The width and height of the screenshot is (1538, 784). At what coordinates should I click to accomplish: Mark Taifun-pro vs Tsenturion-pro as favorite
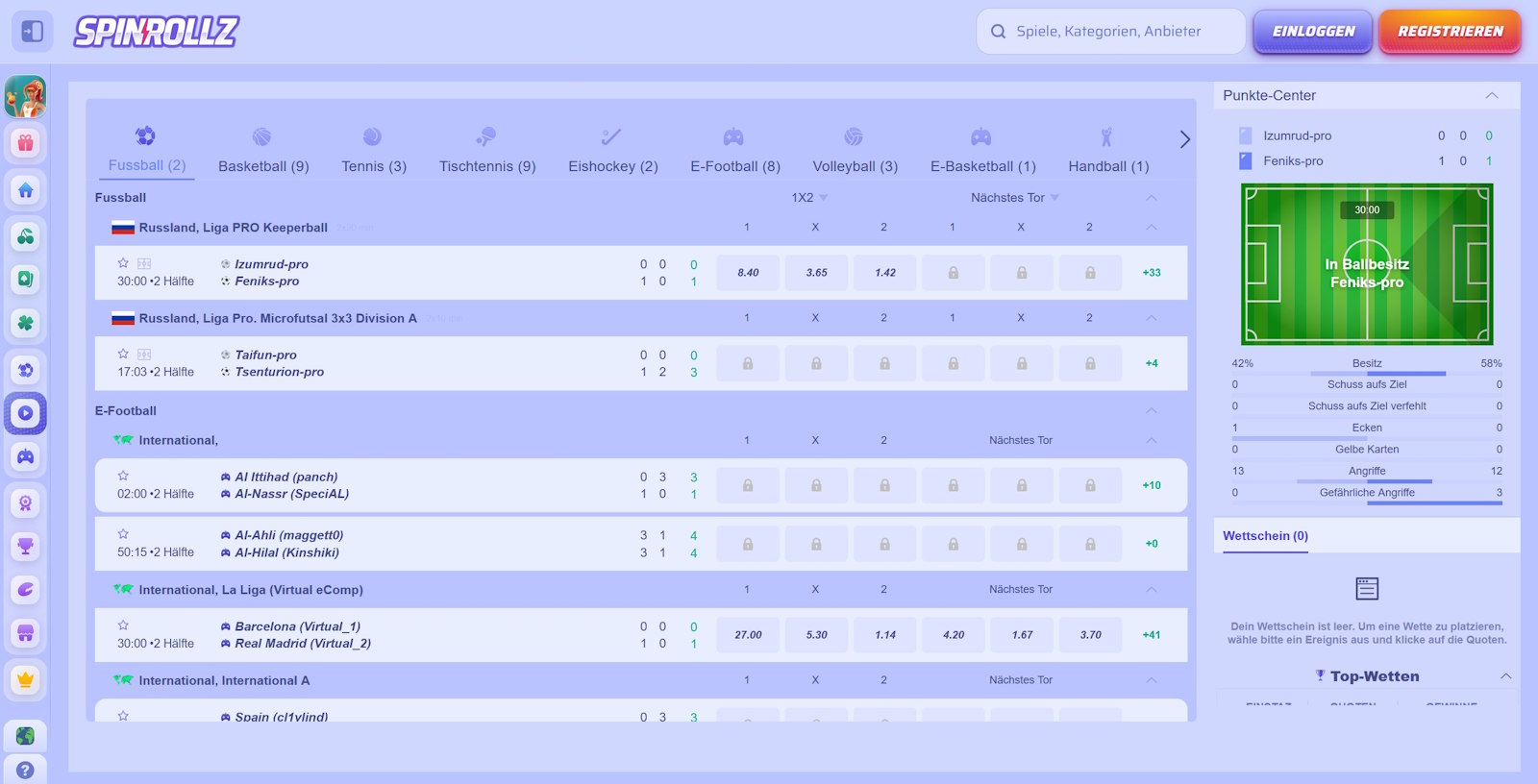123,354
